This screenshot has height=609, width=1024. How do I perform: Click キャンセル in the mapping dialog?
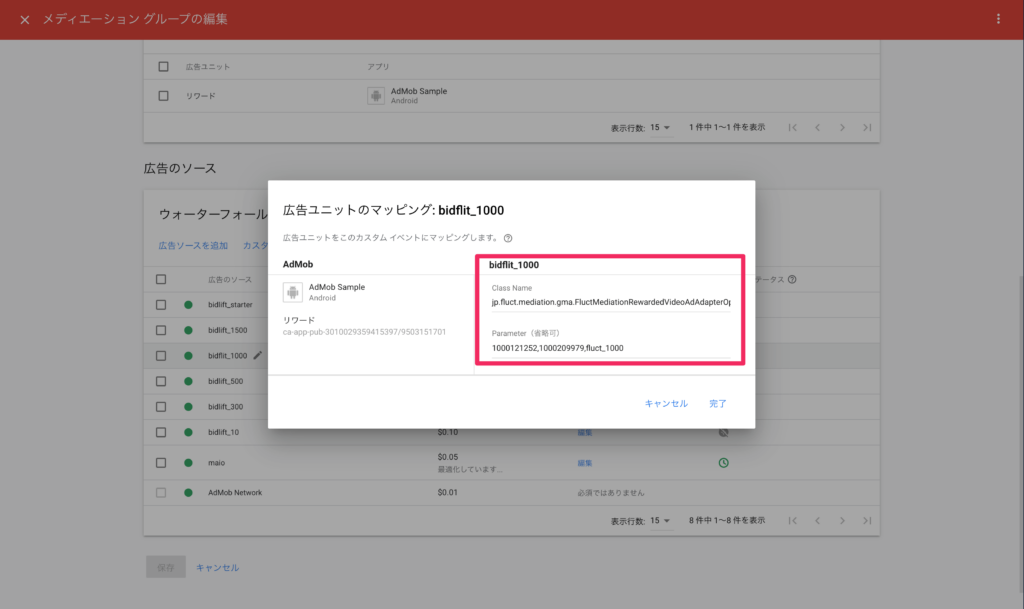coord(665,403)
